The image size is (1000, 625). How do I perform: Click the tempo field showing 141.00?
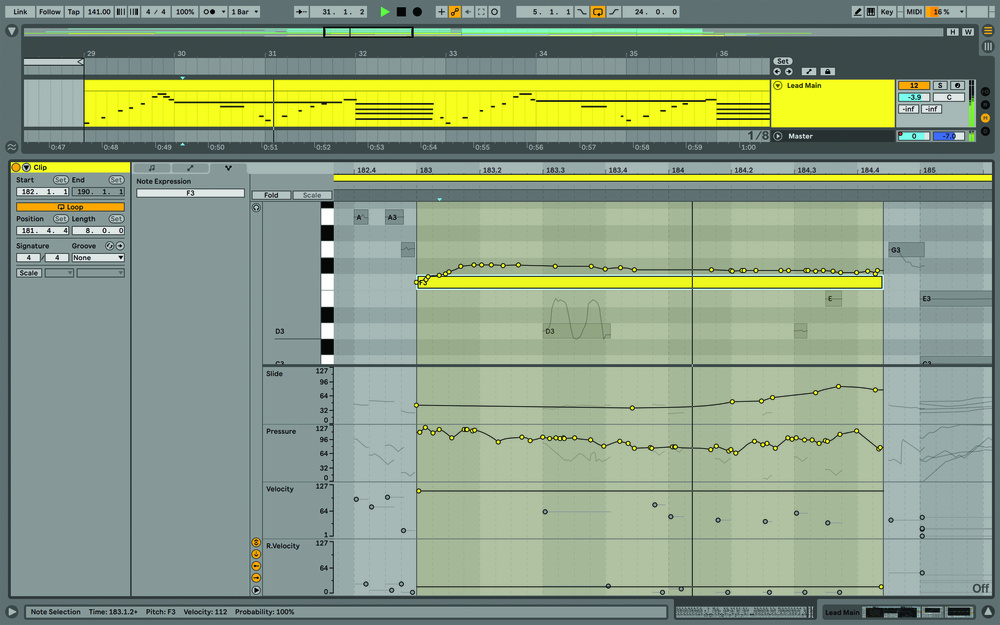point(99,11)
